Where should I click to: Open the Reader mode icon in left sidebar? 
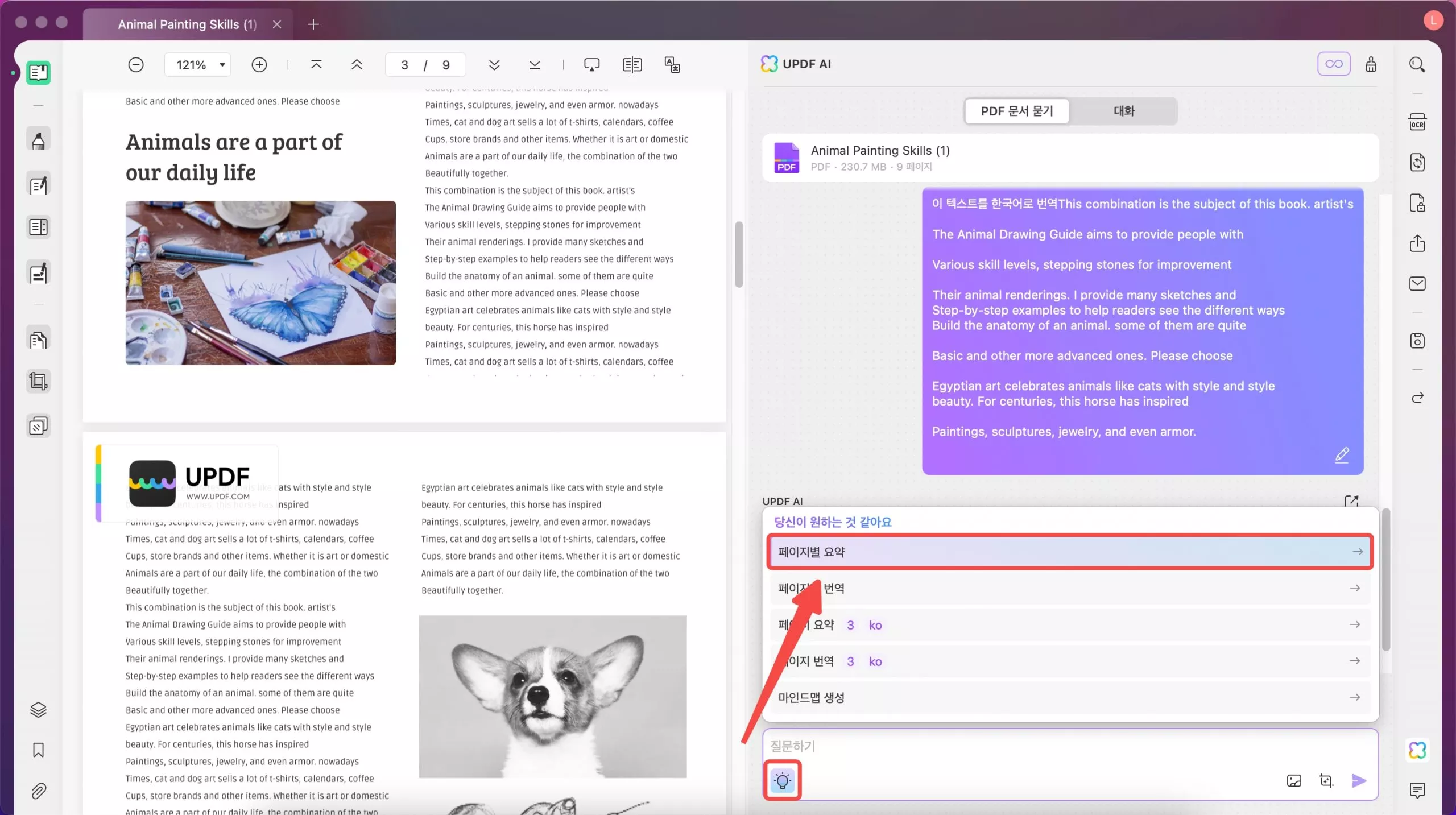tap(38, 73)
